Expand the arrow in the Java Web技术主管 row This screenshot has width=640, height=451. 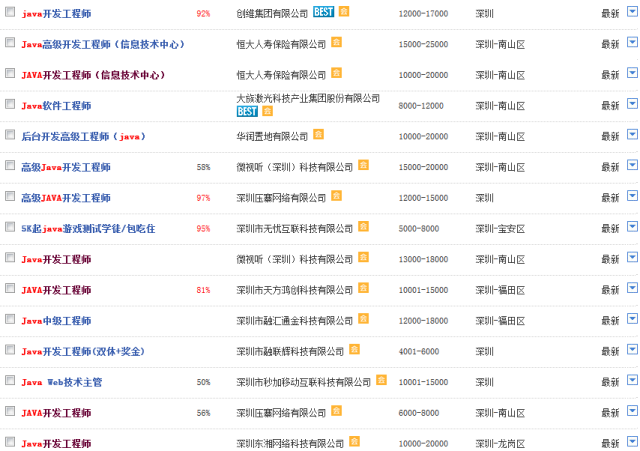632,380
